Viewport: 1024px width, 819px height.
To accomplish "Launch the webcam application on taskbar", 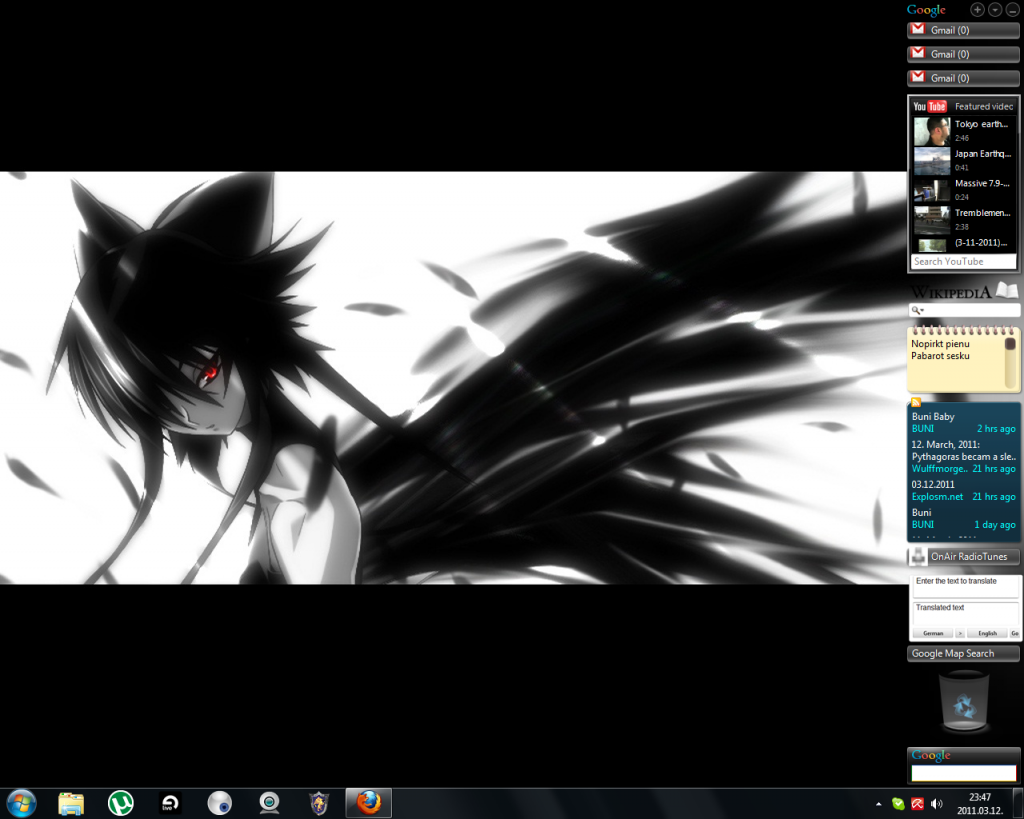I will (x=269, y=803).
